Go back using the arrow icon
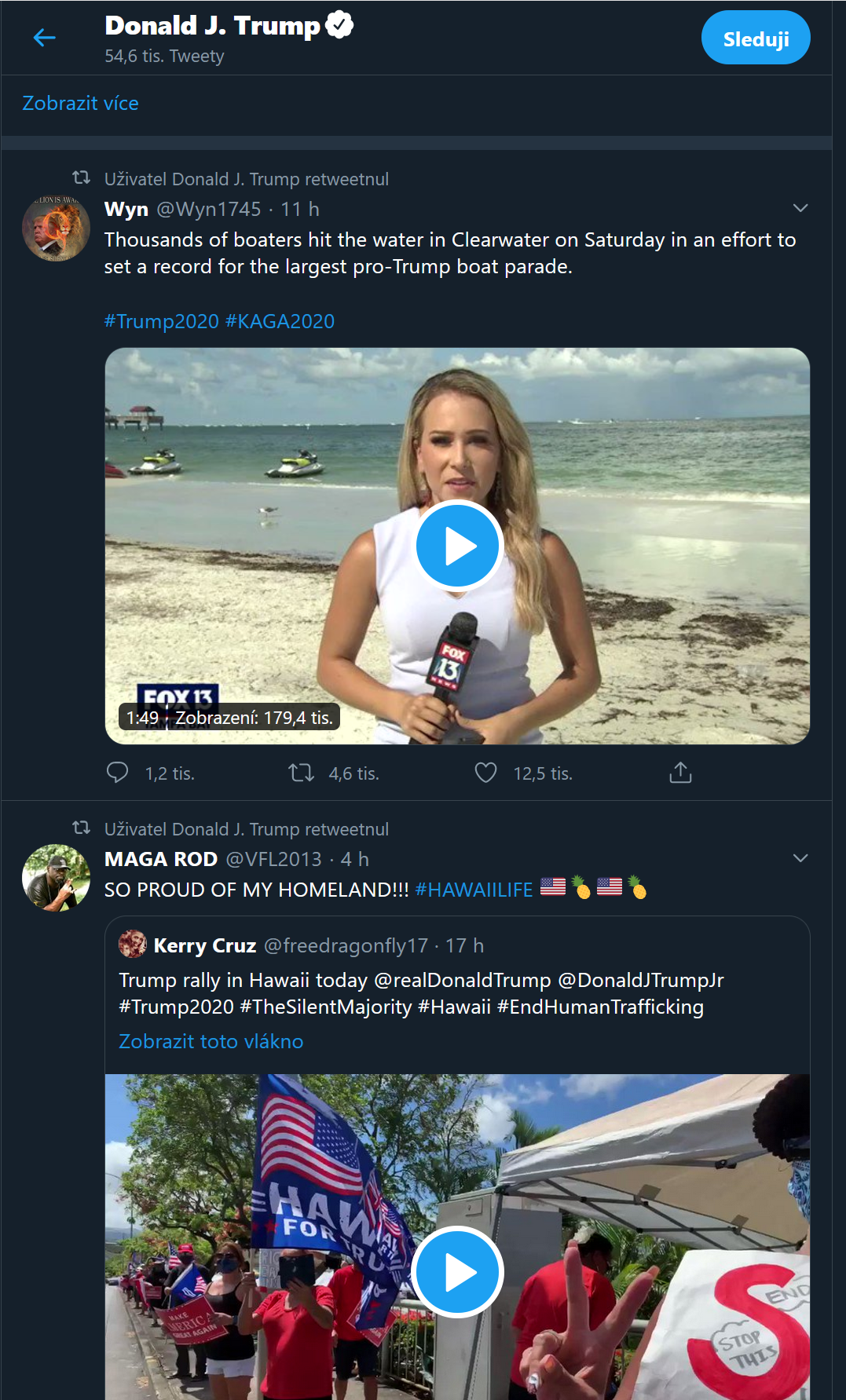 click(45, 38)
